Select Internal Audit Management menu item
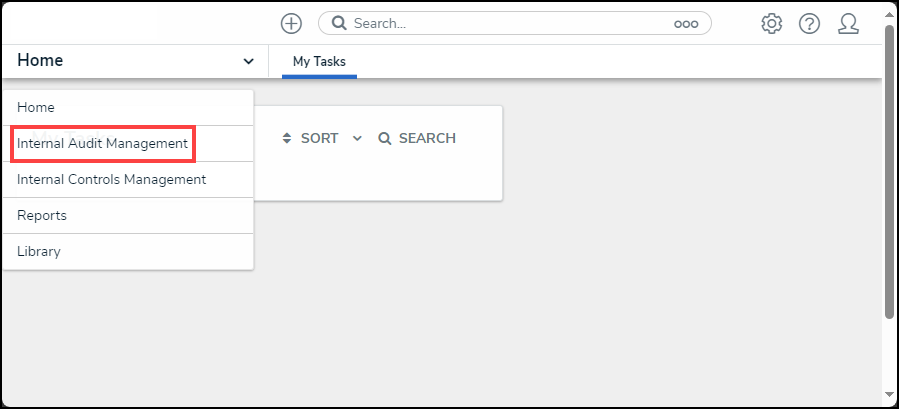 click(x=102, y=144)
